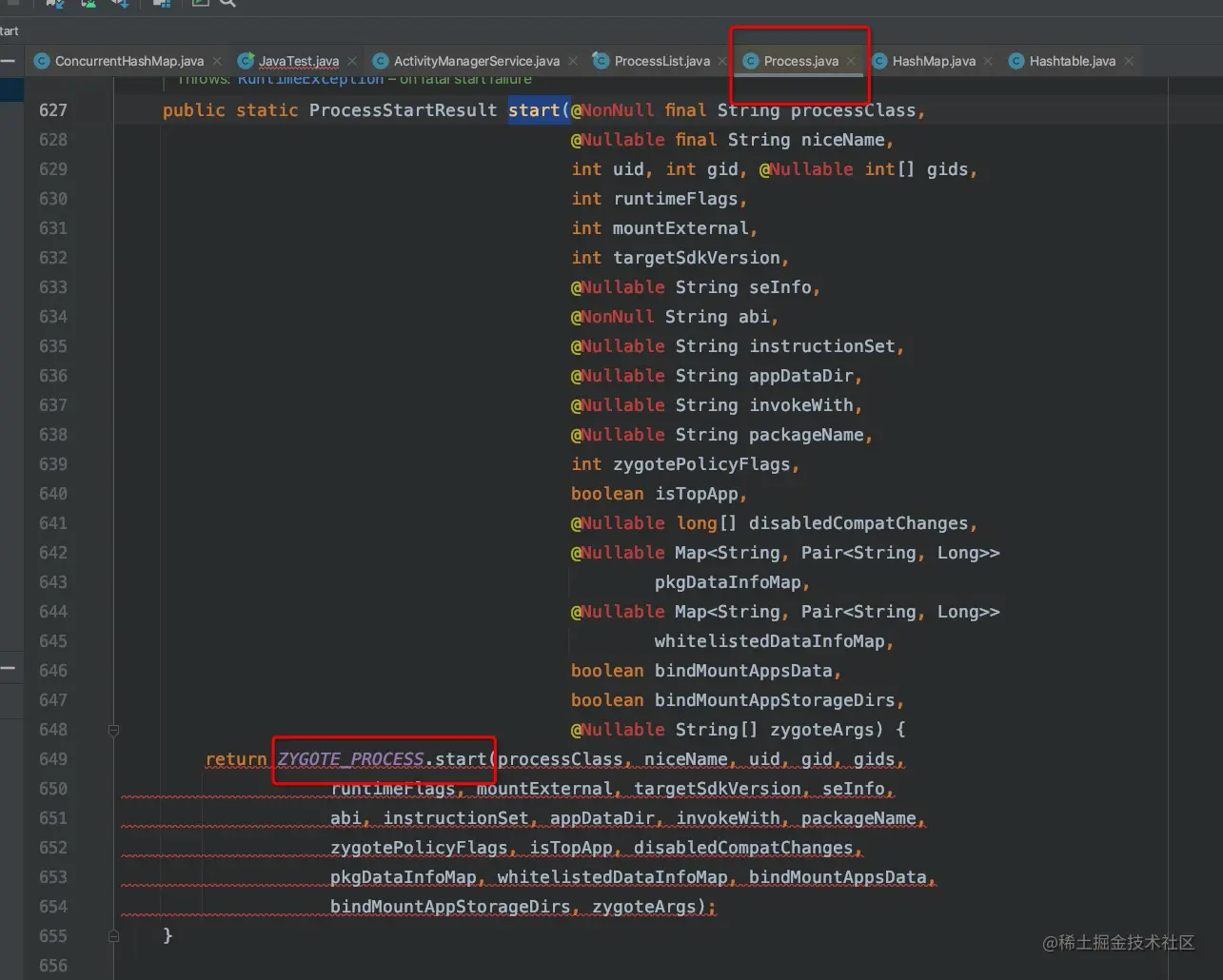Select the ActivityManagerService.java tab
Screen dimensions: 1223x980
(476, 61)
